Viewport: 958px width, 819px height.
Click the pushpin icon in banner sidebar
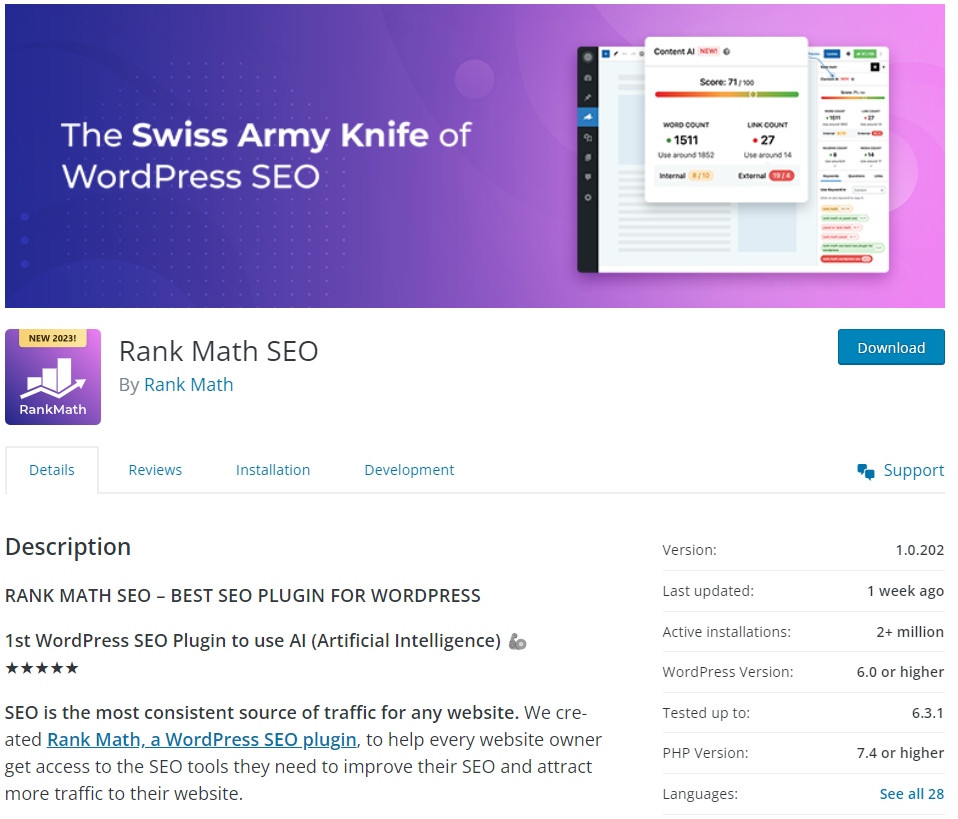click(588, 97)
